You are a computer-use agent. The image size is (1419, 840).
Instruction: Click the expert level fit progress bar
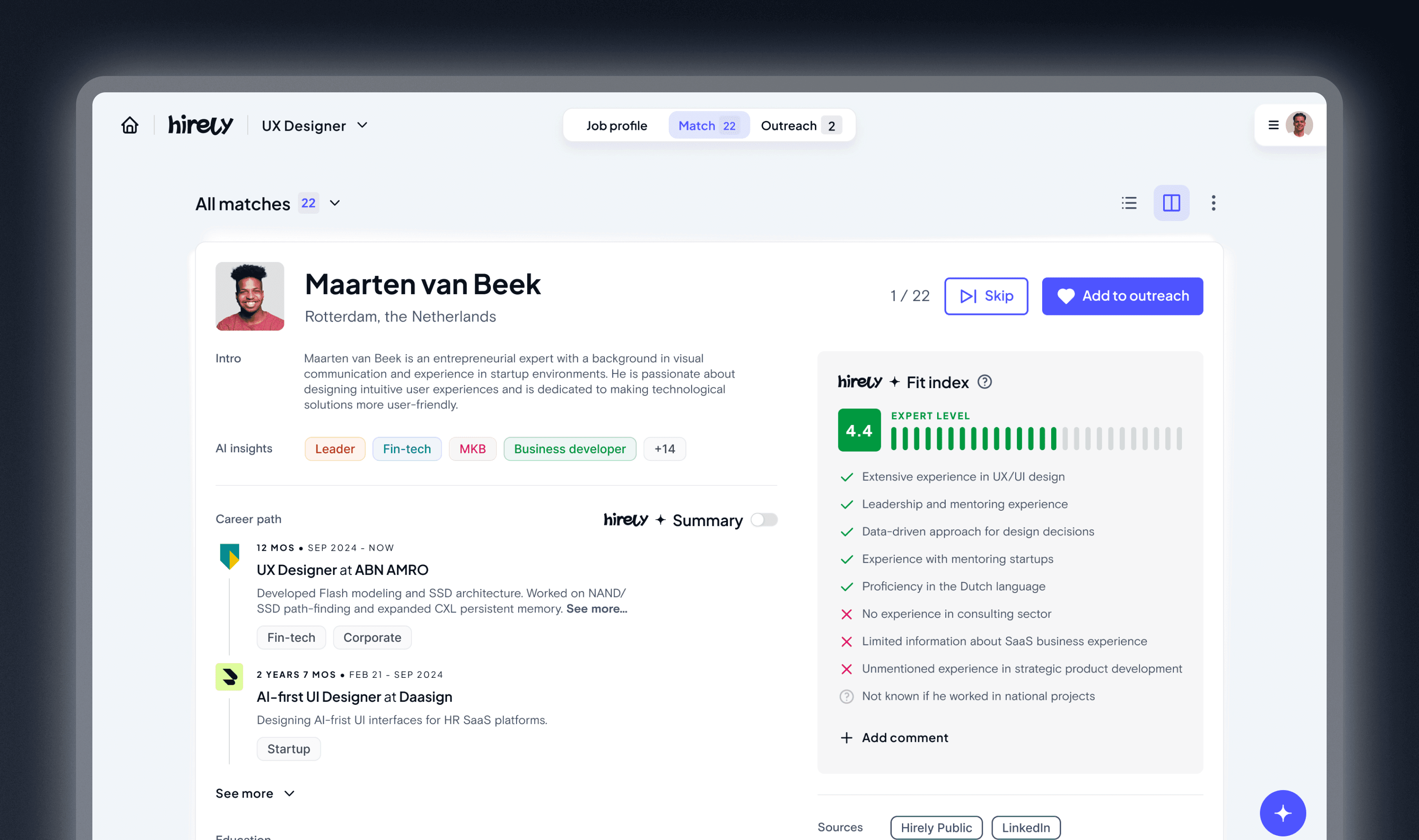(x=1036, y=439)
